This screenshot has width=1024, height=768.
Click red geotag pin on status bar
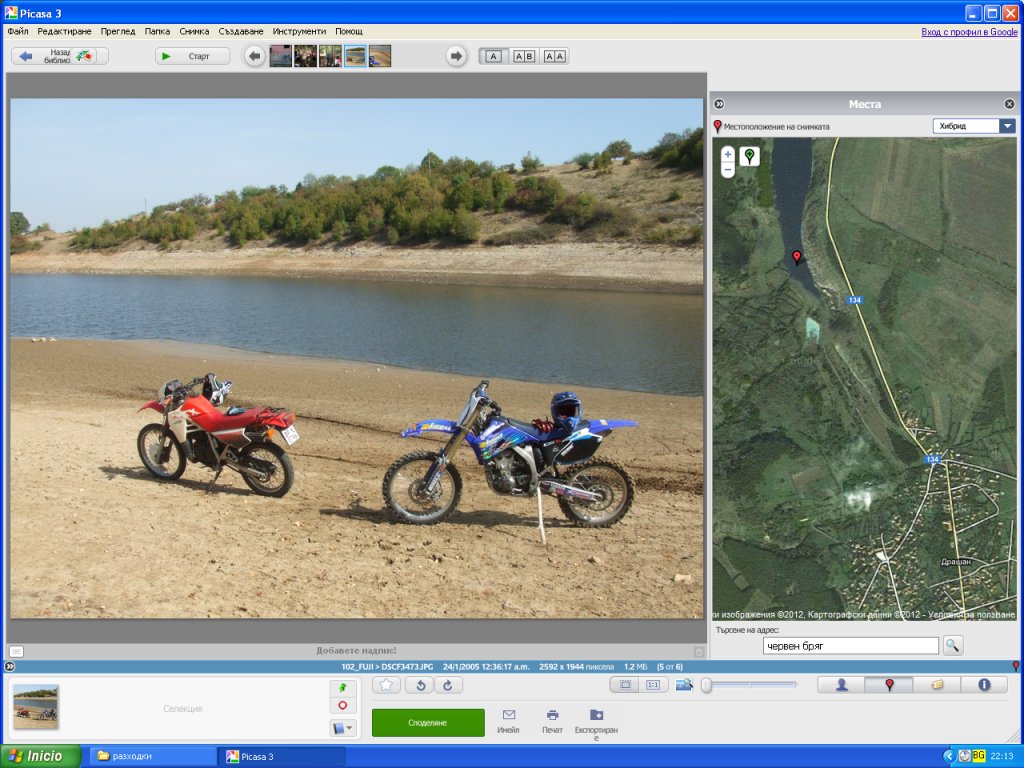[x=1015, y=666]
